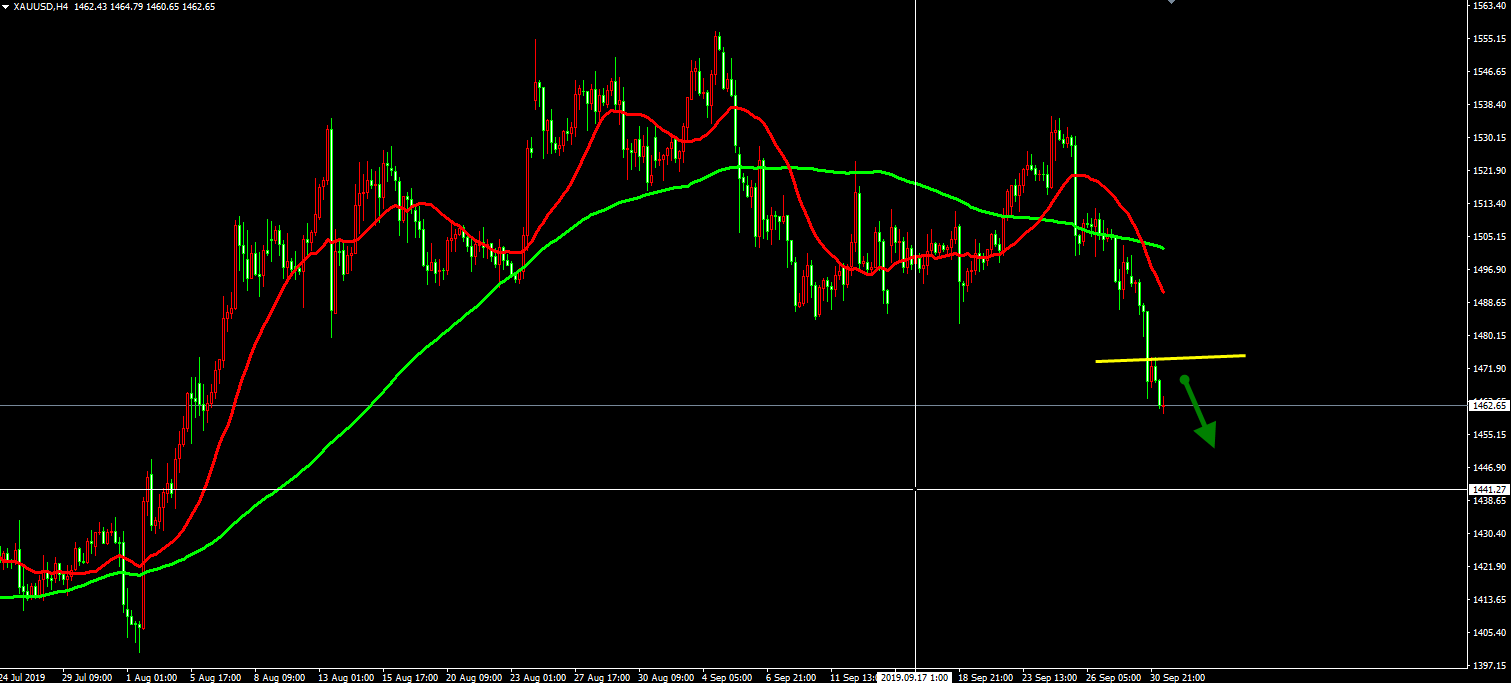The width and height of the screenshot is (1511, 683).
Task: Click the crosshair date label 2019.09.17 1:00
Action: point(915,677)
